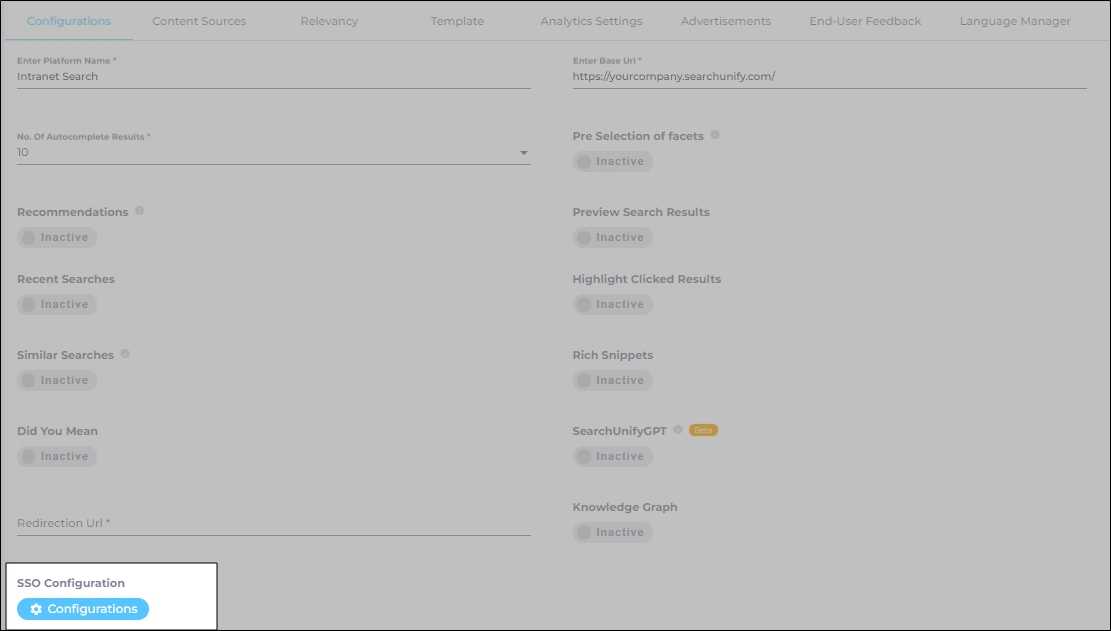Click the gear icon in SSO Configurations button
Viewport: 1111px width, 631px height.
pyautogui.click(x=36, y=609)
